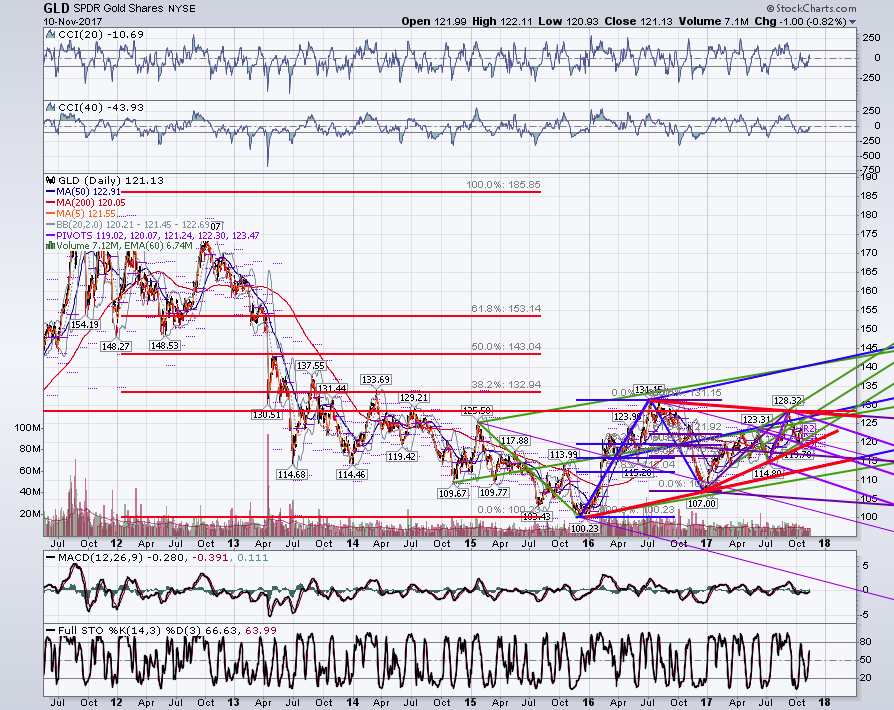
Task: Click the 148.53 low price label
Action: click(x=164, y=346)
